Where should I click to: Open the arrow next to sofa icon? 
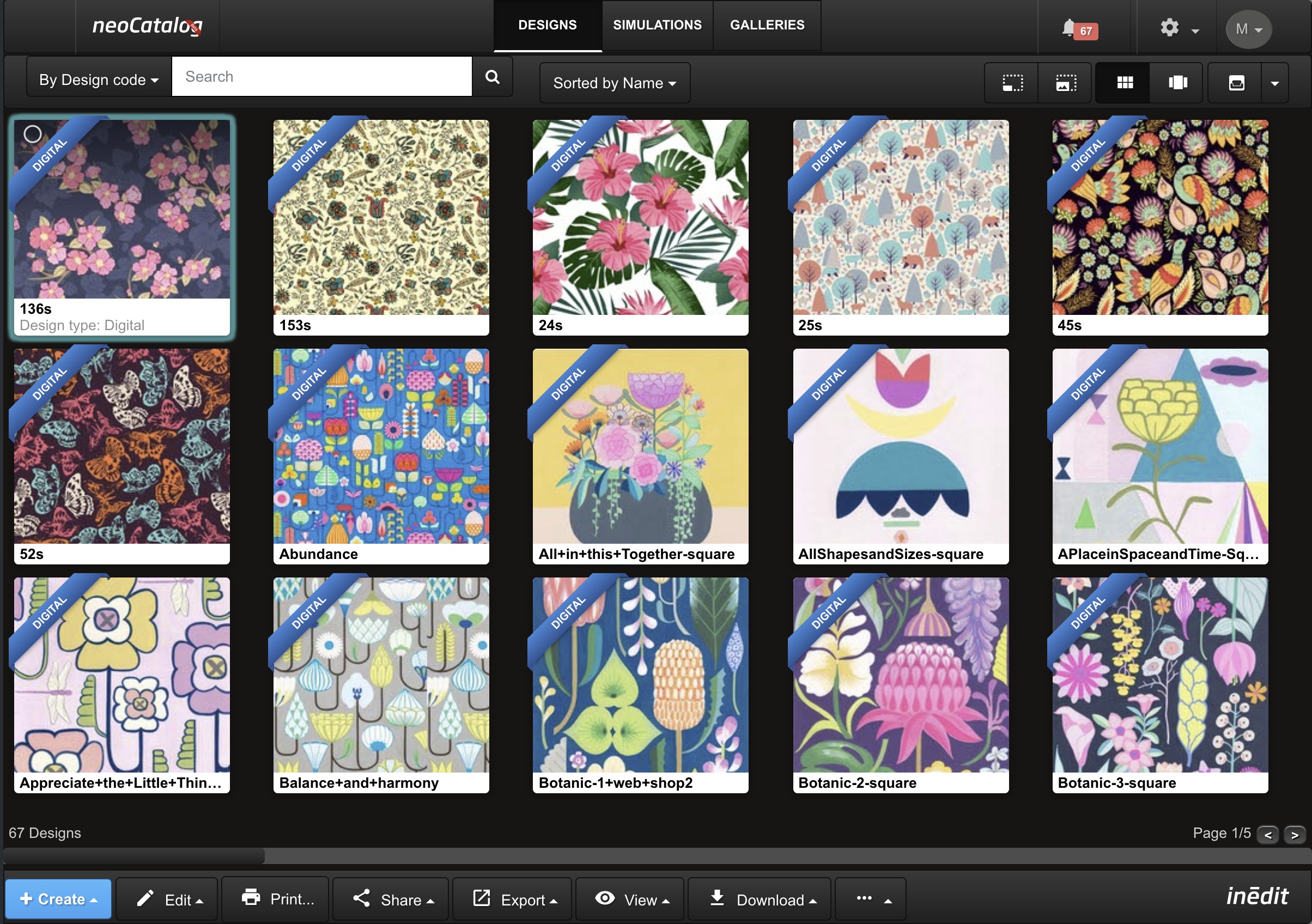click(1274, 83)
